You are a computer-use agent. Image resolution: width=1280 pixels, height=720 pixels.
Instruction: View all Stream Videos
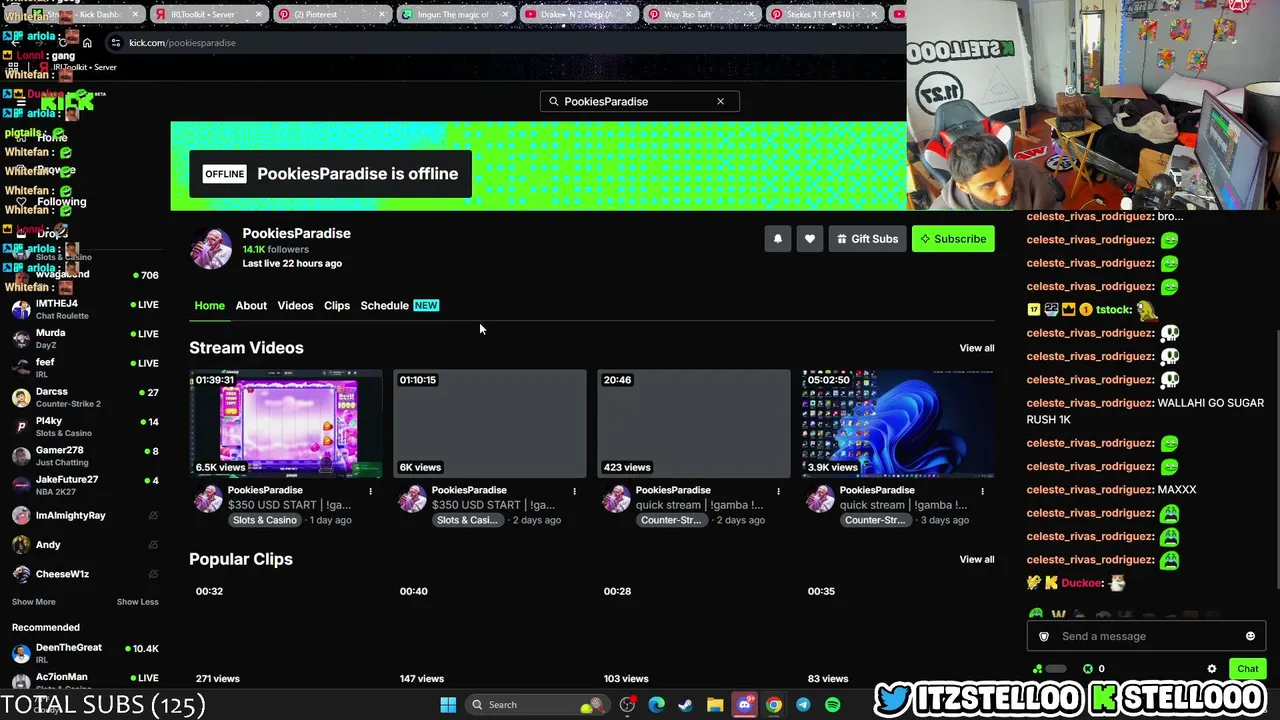click(x=977, y=348)
